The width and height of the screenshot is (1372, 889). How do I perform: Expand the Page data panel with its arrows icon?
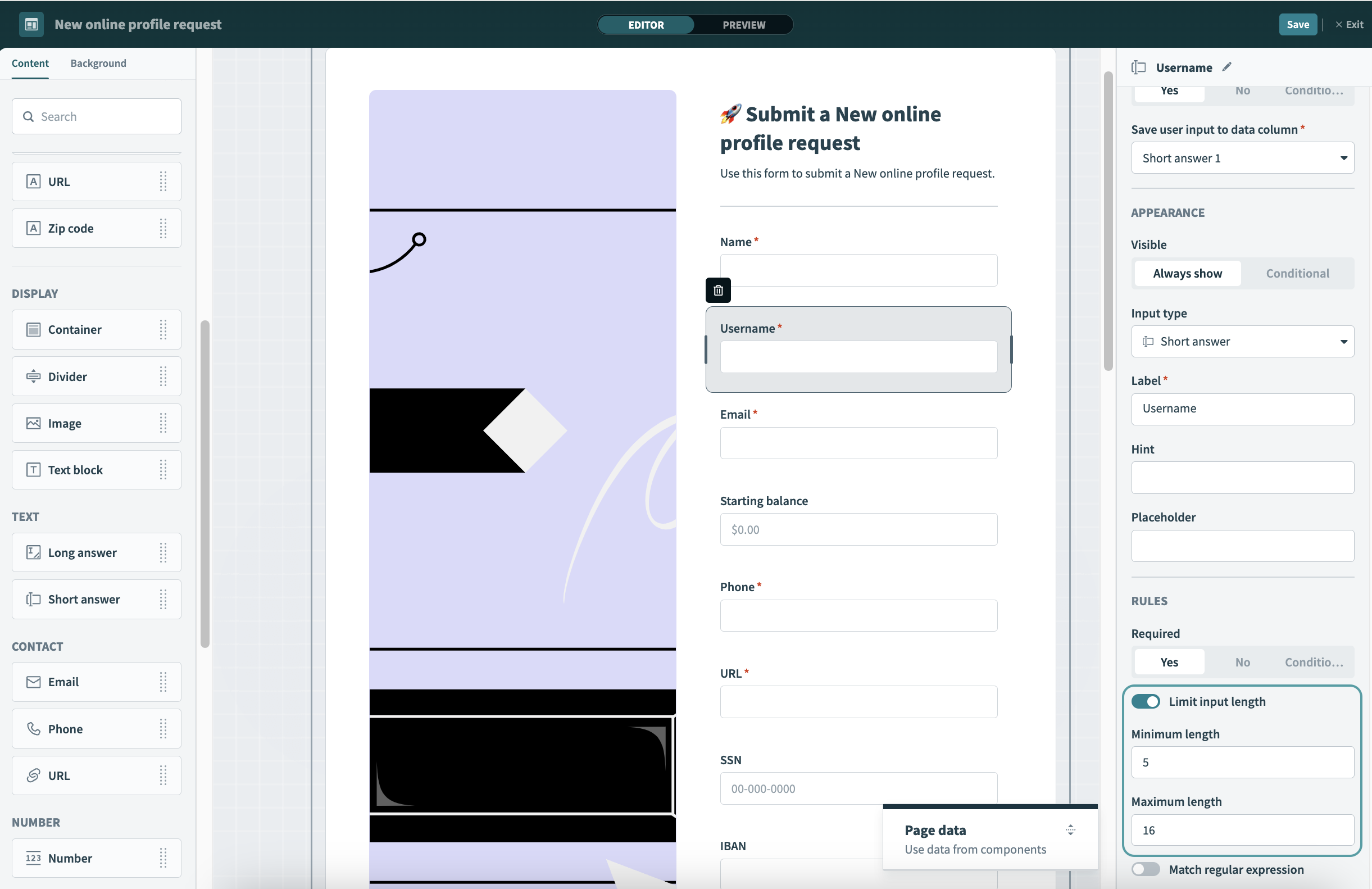pyautogui.click(x=1070, y=829)
